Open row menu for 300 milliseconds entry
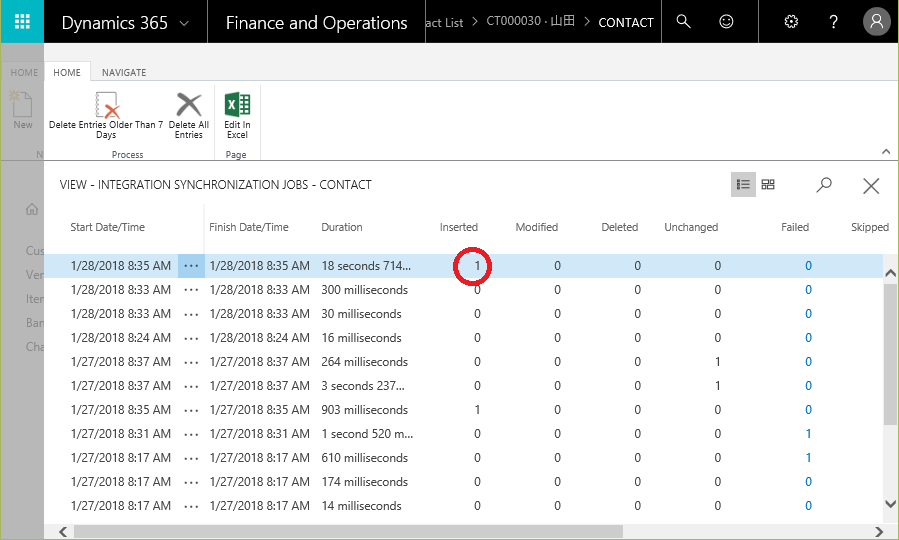 click(191, 290)
